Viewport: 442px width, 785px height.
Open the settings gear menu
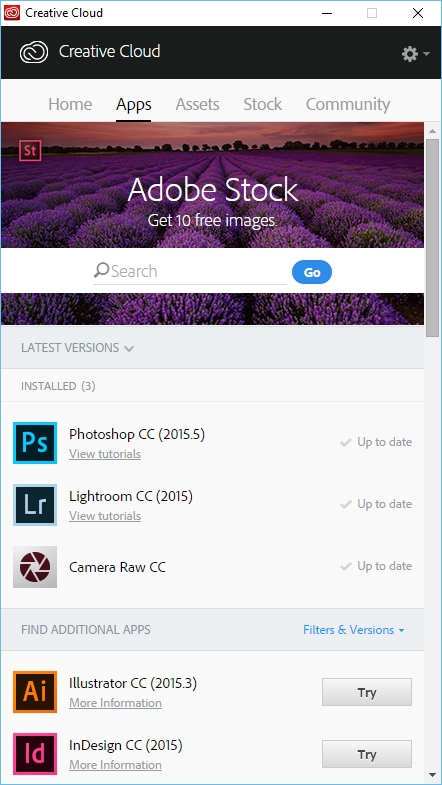[415, 54]
